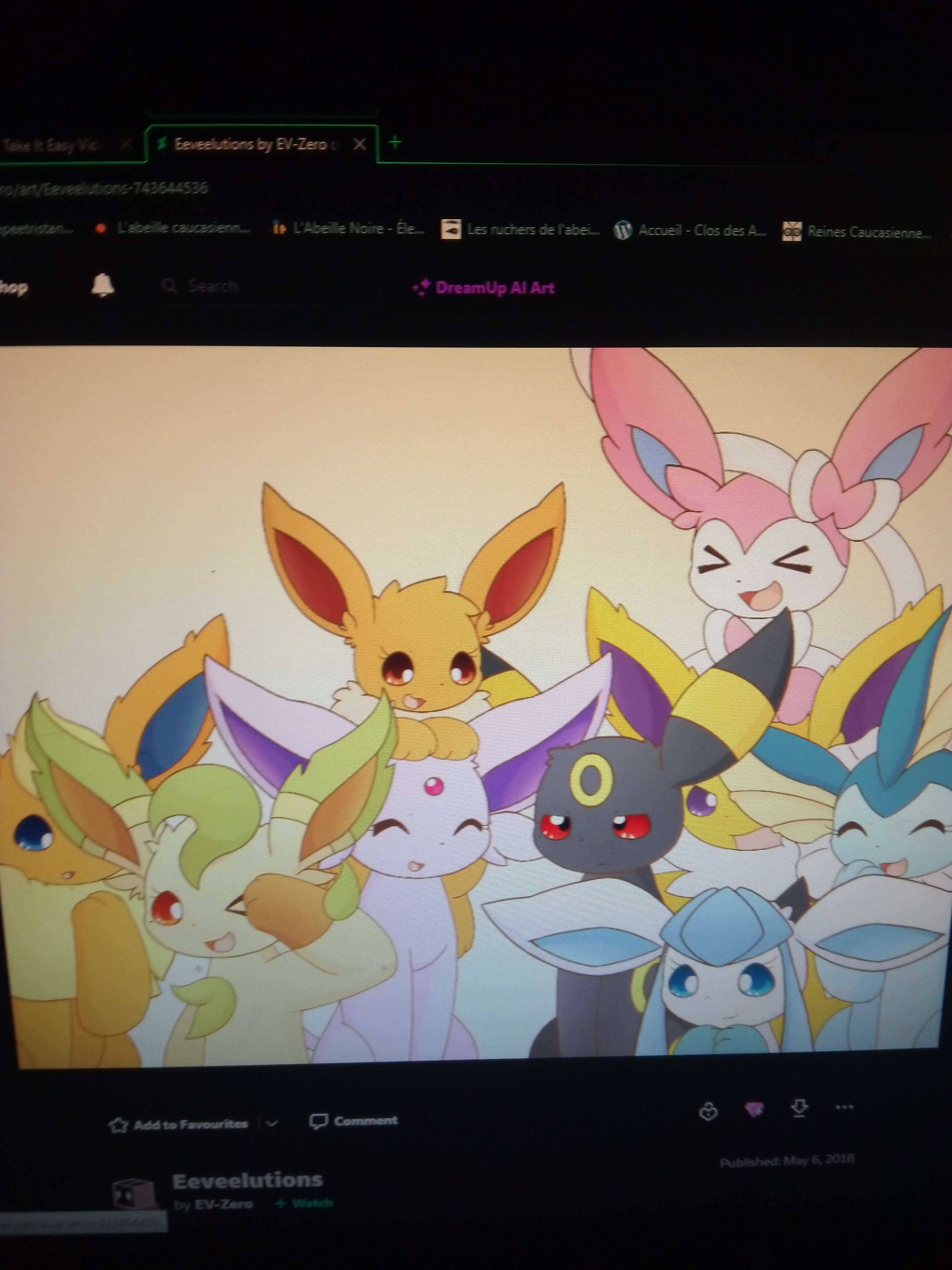Download the artwork via the arrow icon
Image resolution: width=952 pixels, height=1270 pixels.
(799, 1108)
